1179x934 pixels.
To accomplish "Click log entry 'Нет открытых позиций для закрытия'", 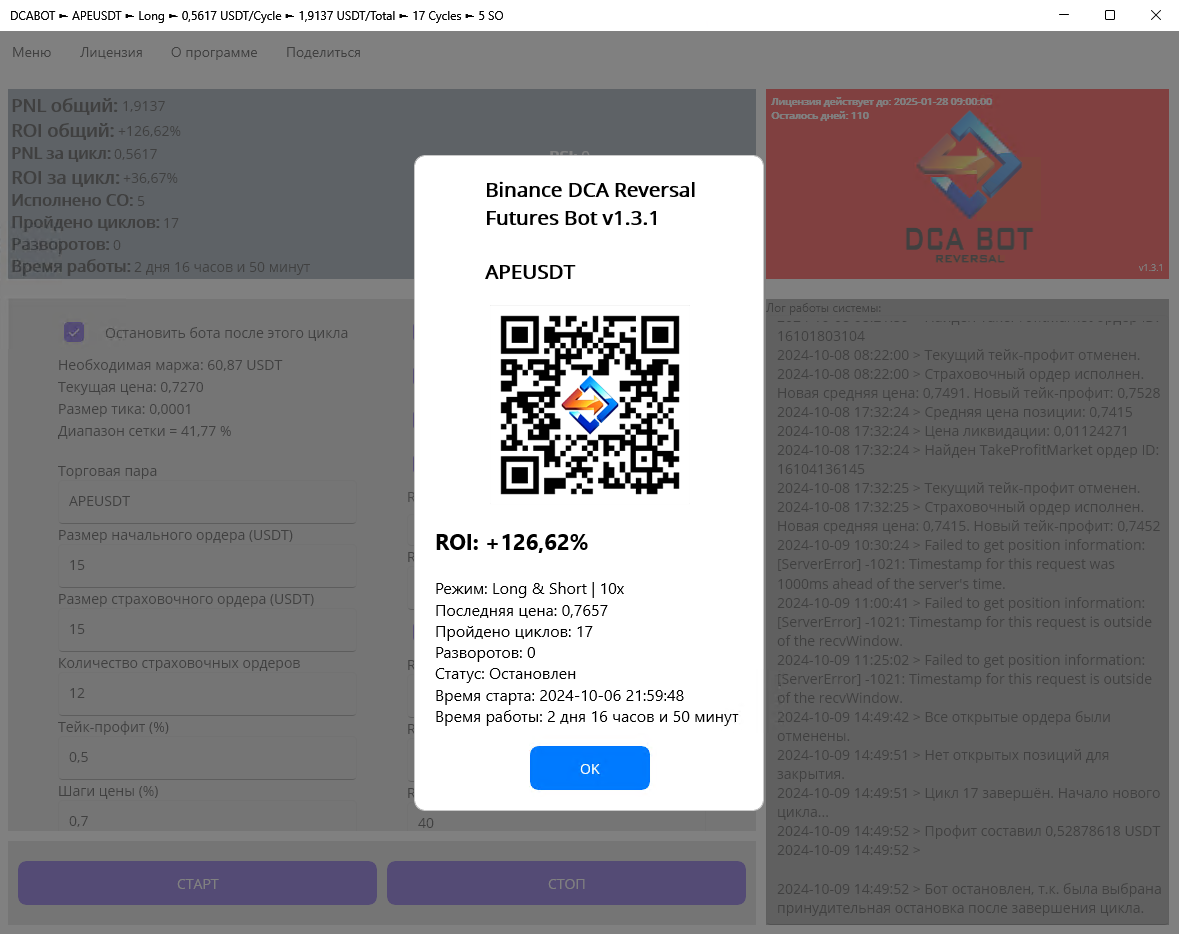I will [943, 764].
